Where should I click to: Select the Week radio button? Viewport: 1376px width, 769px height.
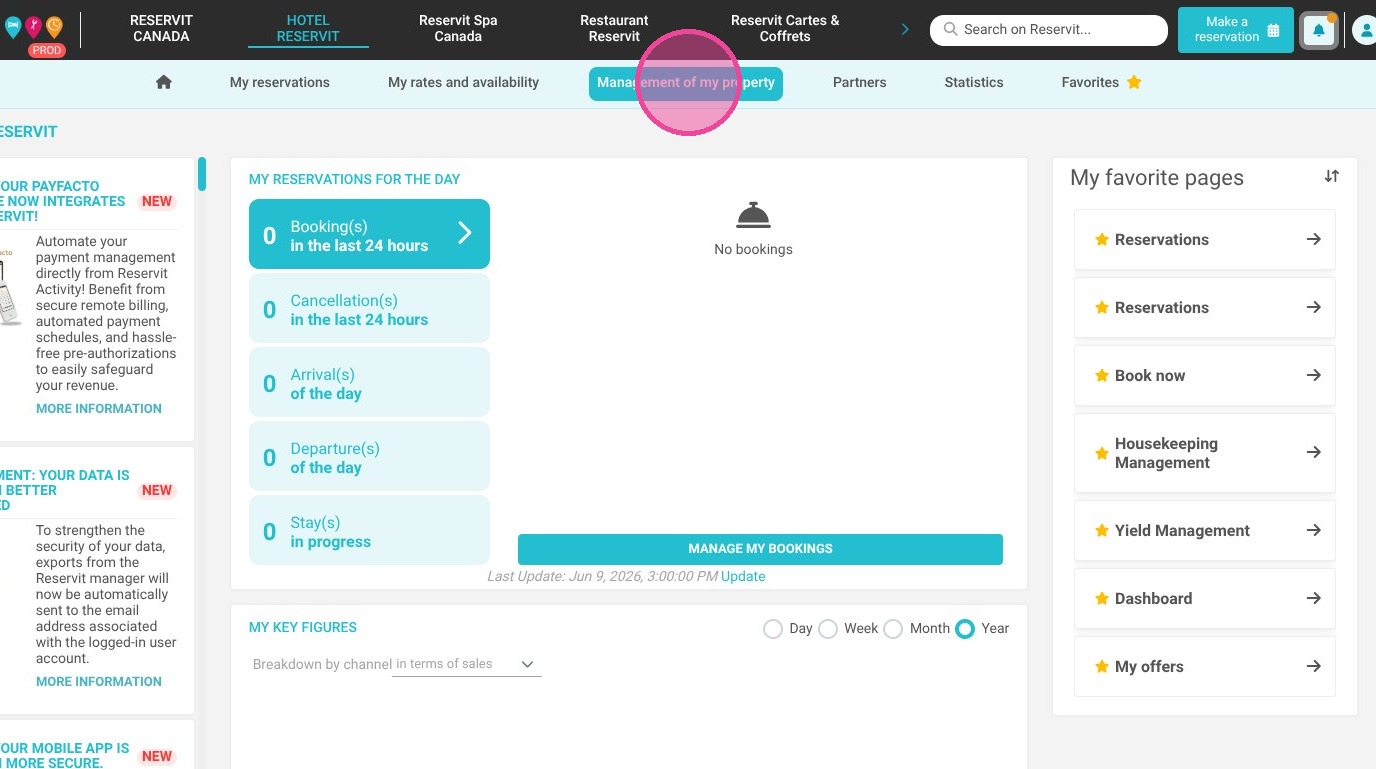(x=828, y=629)
